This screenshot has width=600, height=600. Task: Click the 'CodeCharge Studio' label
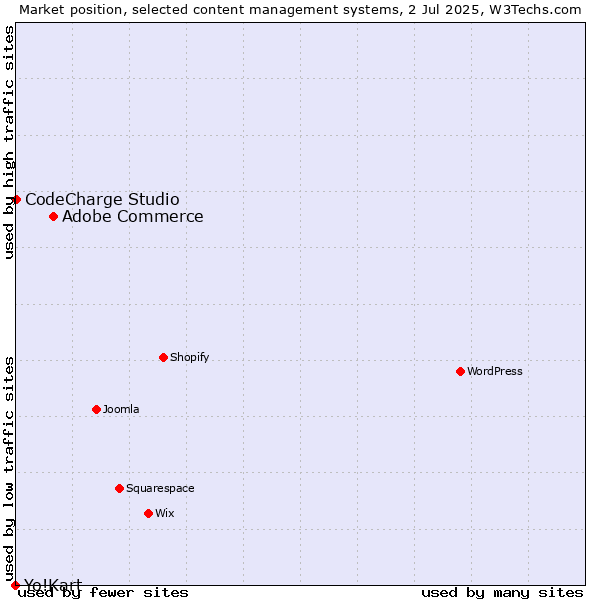[x=102, y=199]
